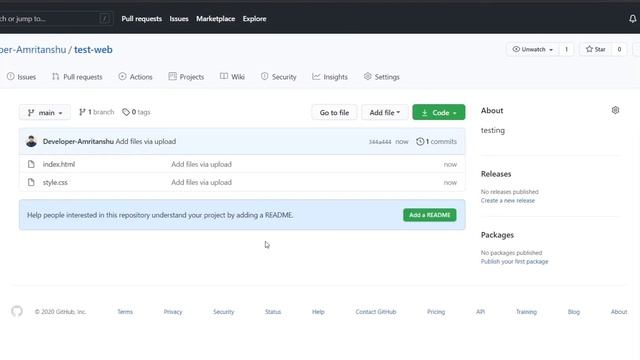This screenshot has width=640, height=360.
Task: Click the stargazers count 0
Action: point(619,49)
